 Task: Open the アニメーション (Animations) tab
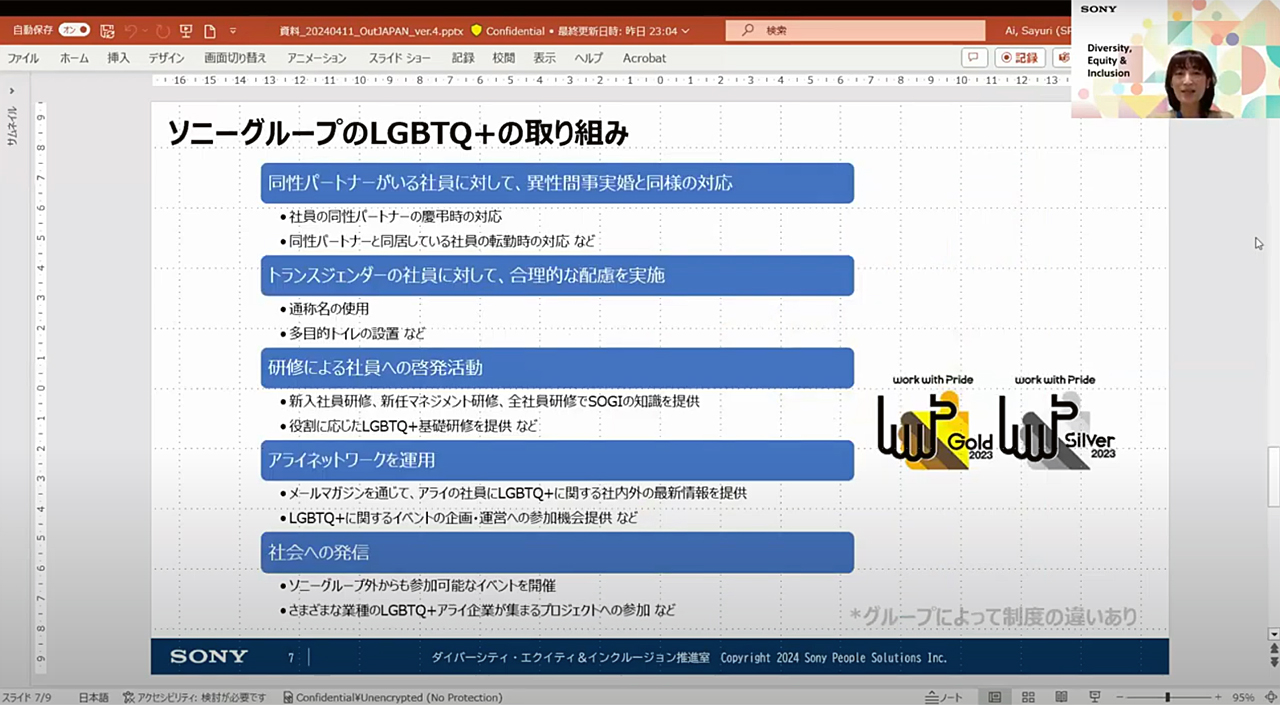(x=316, y=58)
